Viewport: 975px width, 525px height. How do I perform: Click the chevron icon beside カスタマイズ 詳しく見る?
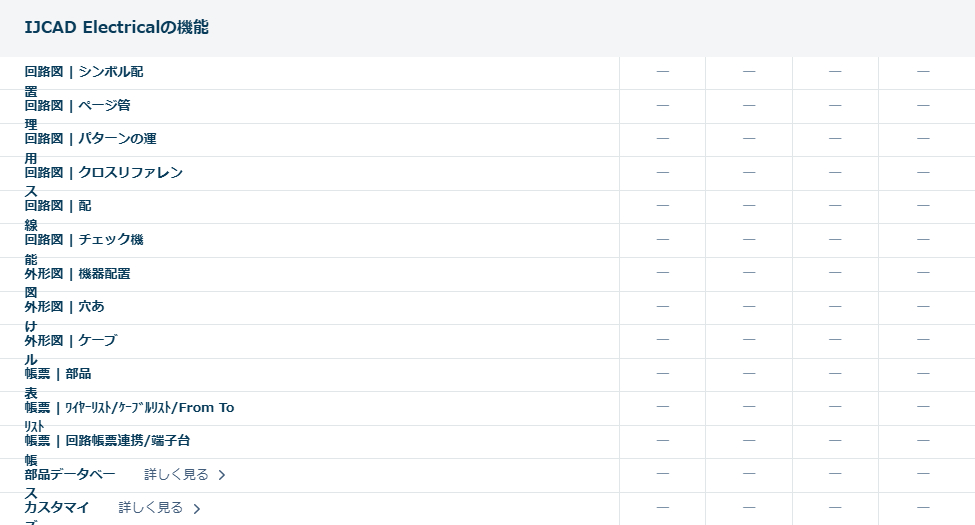pyautogui.click(x=197, y=509)
